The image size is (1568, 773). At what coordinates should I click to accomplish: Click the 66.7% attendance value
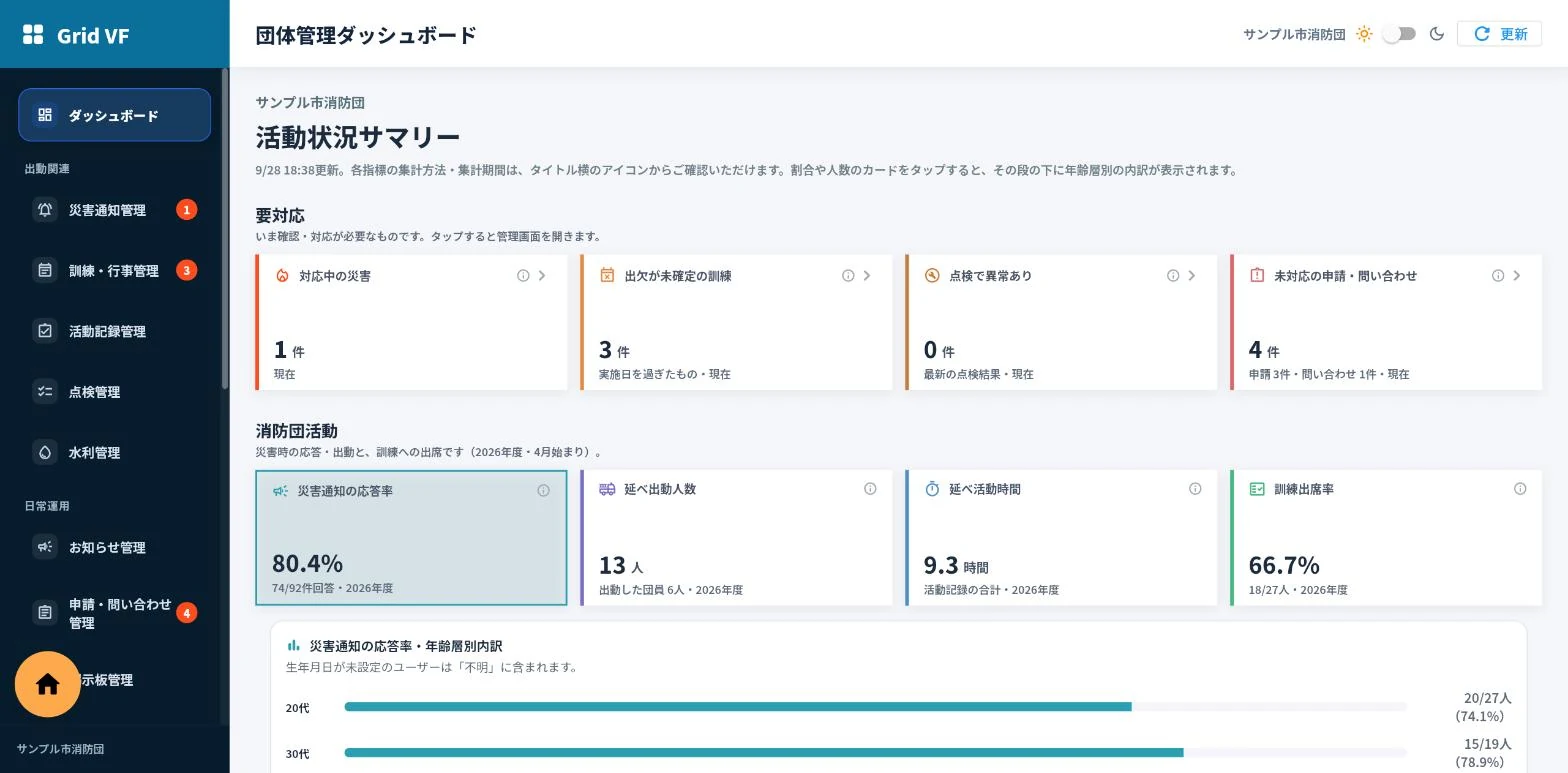pos(1284,565)
